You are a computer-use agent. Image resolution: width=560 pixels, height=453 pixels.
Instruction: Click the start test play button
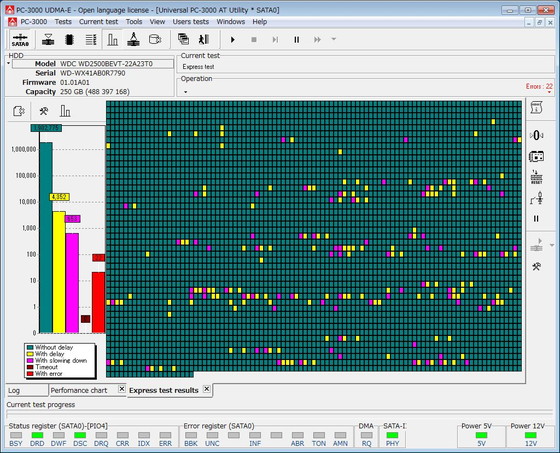click(232, 40)
